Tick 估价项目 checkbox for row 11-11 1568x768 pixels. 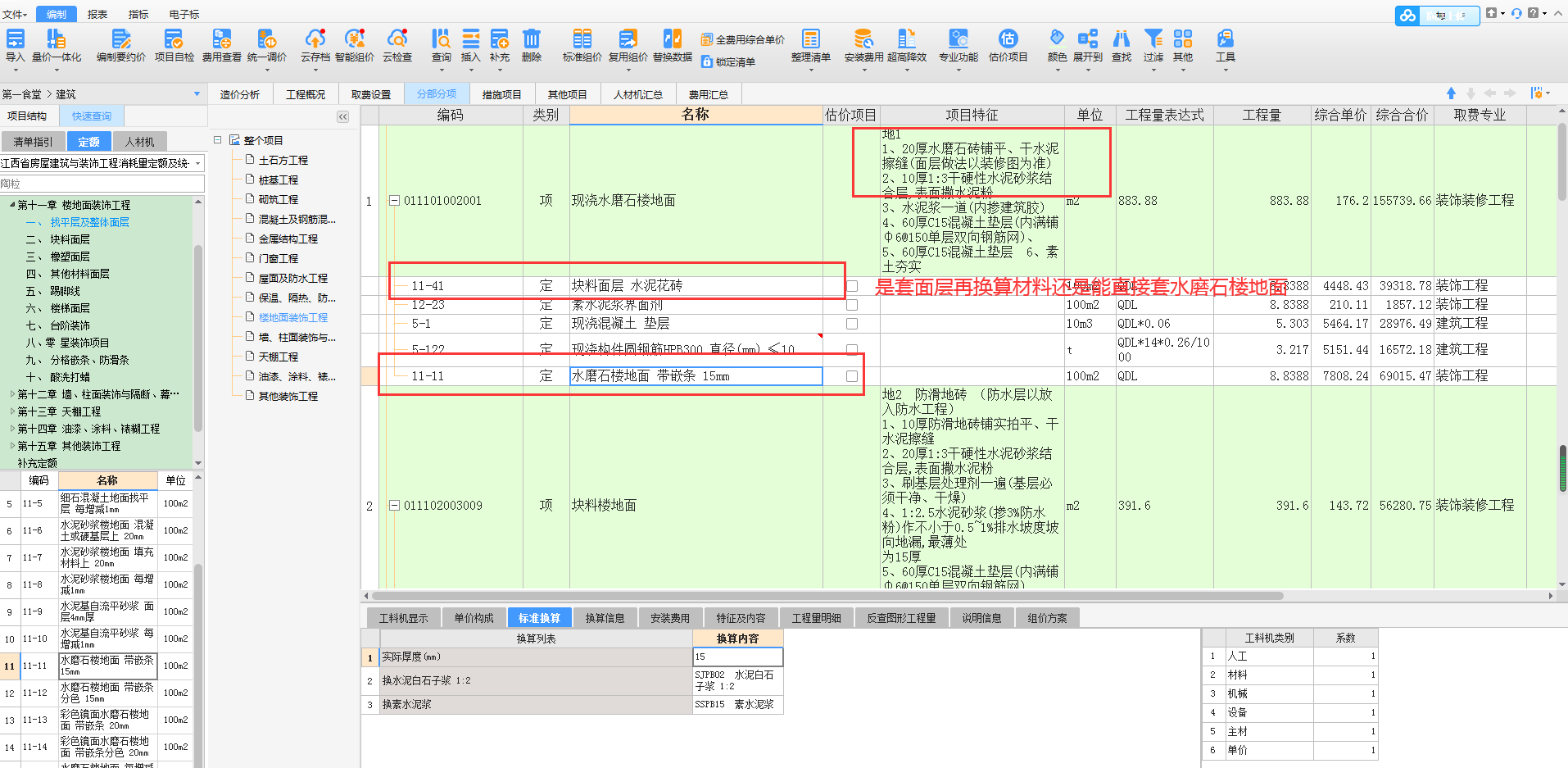pyautogui.click(x=852, y=376)
